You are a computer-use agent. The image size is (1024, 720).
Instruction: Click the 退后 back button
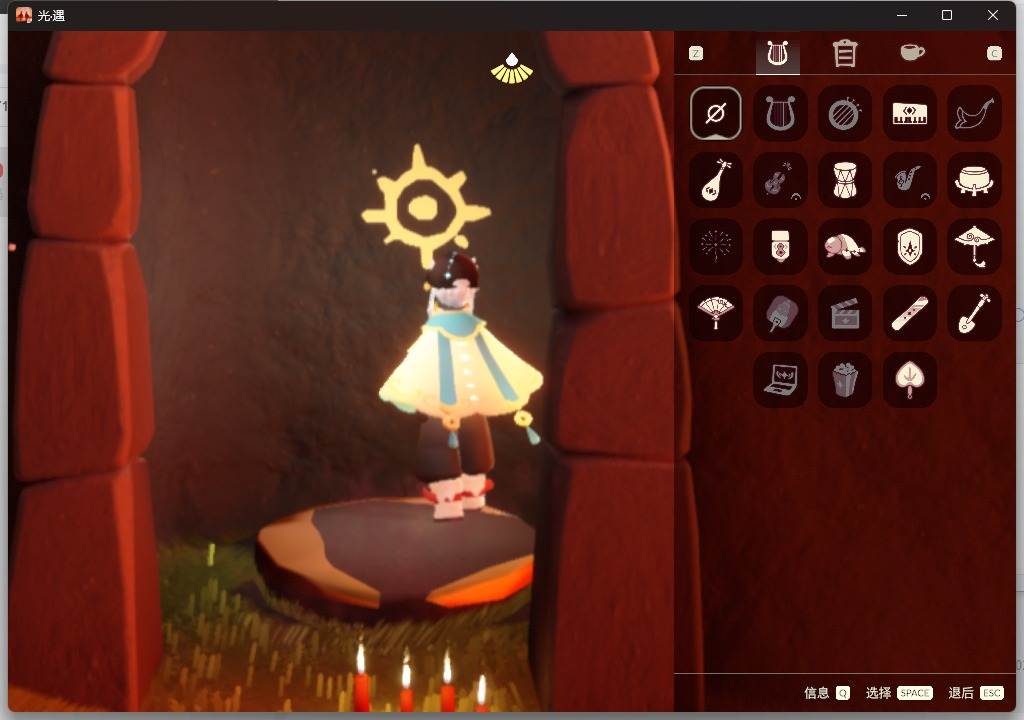[x=976, y=693]
